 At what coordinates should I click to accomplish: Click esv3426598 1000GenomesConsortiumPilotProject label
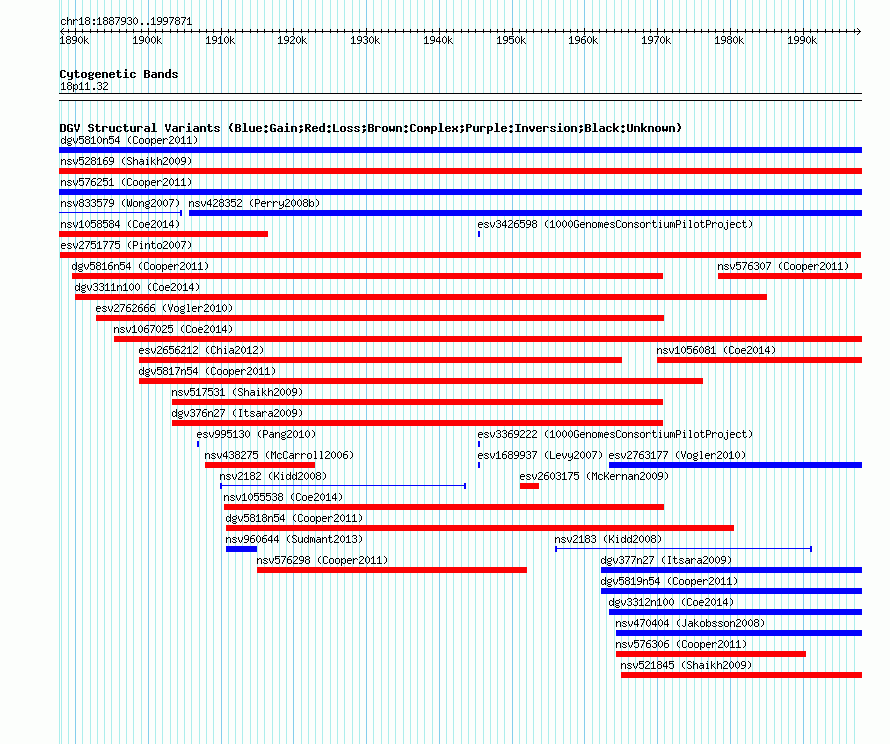[615, 224]
